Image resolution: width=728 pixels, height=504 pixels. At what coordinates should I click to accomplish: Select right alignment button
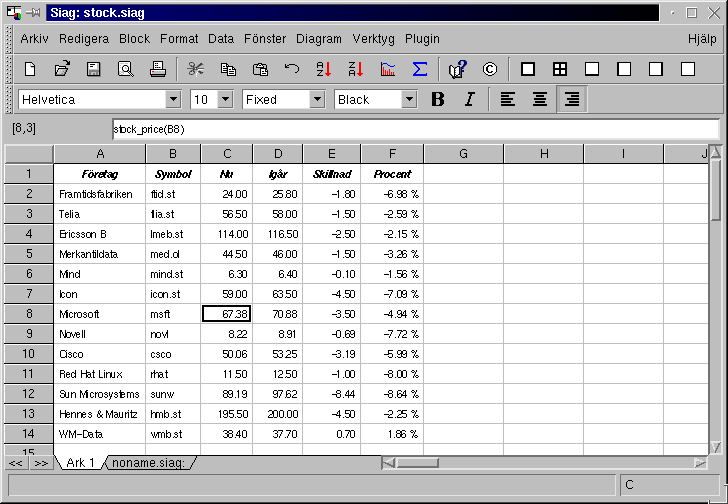tap(572, 99)
